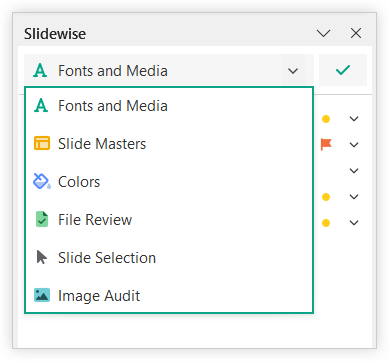Screen dimensions: 390x362
Task: Click the Image Audit picture icon
Action: [x=42, y=295]
